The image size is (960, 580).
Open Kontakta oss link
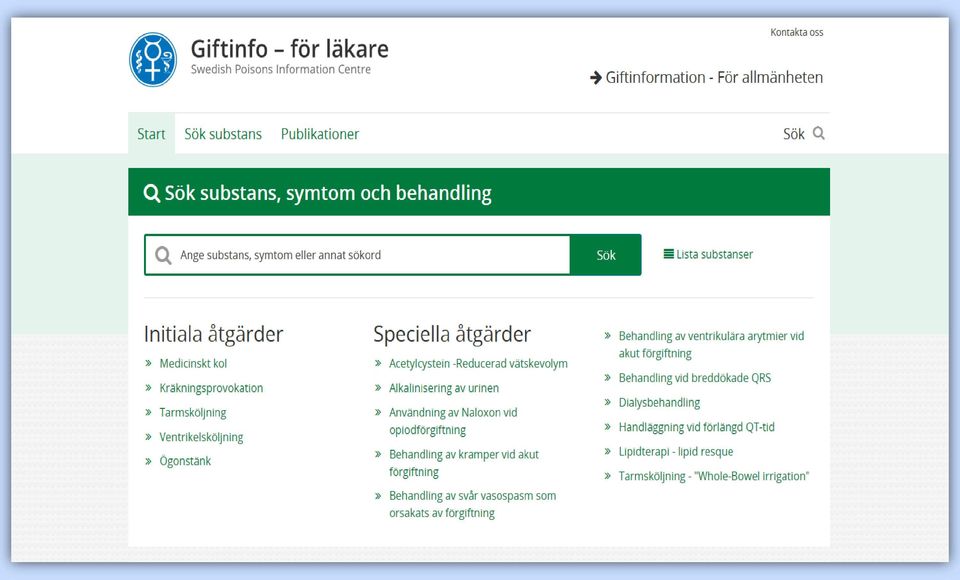click(x=797, y=32)
